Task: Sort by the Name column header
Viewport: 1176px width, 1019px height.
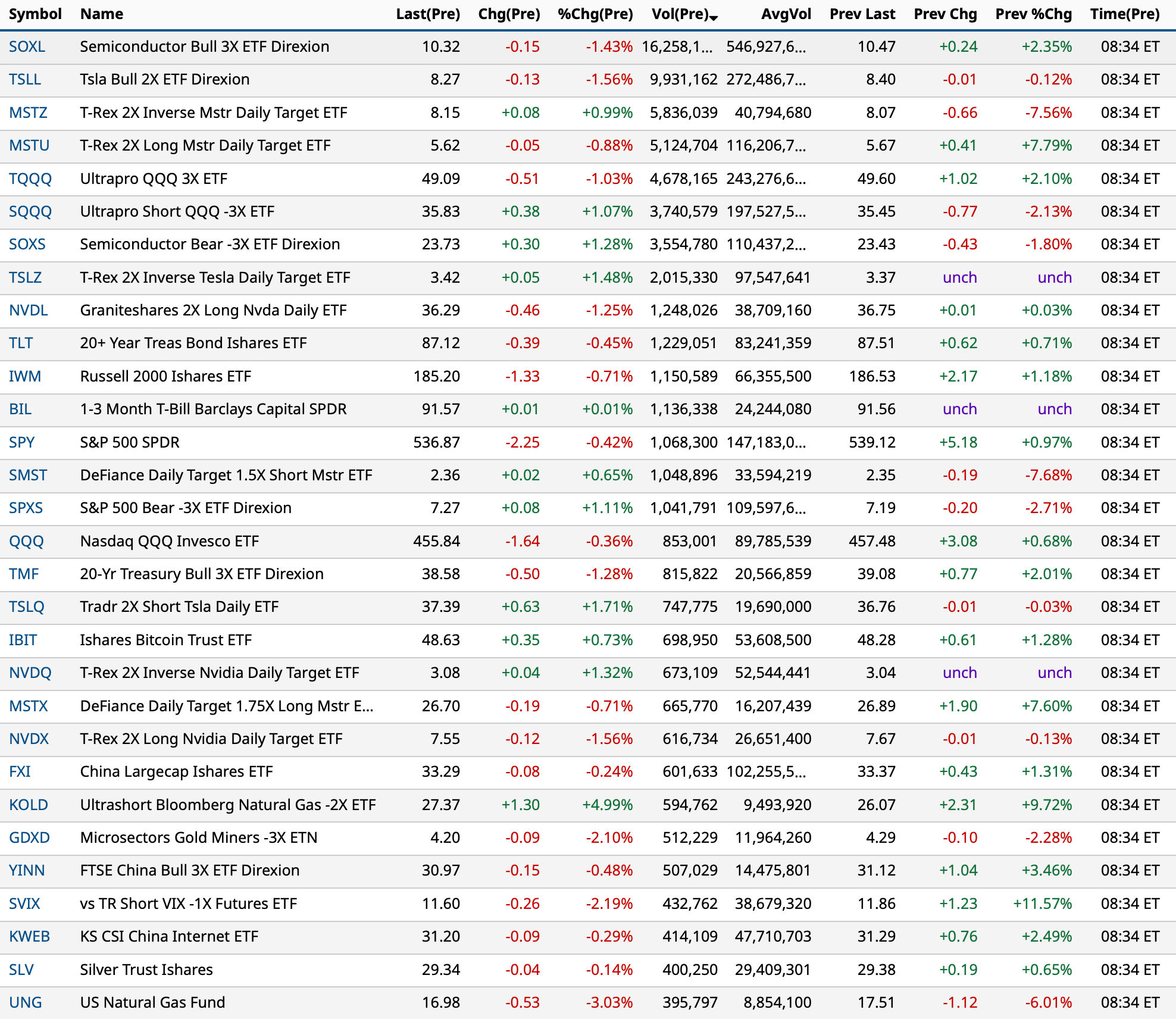Action: [x=102, y=14]
